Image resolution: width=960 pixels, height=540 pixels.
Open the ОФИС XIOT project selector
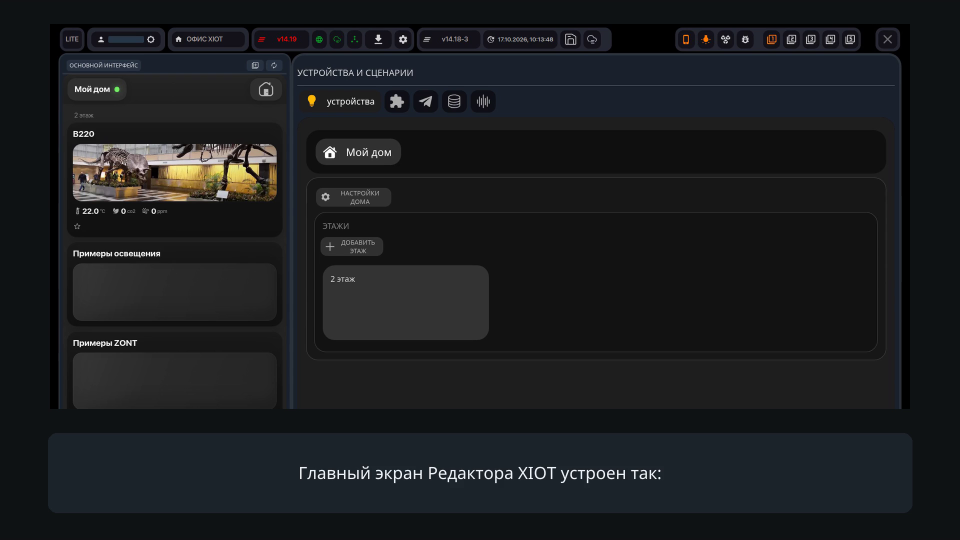pos(208,39)
